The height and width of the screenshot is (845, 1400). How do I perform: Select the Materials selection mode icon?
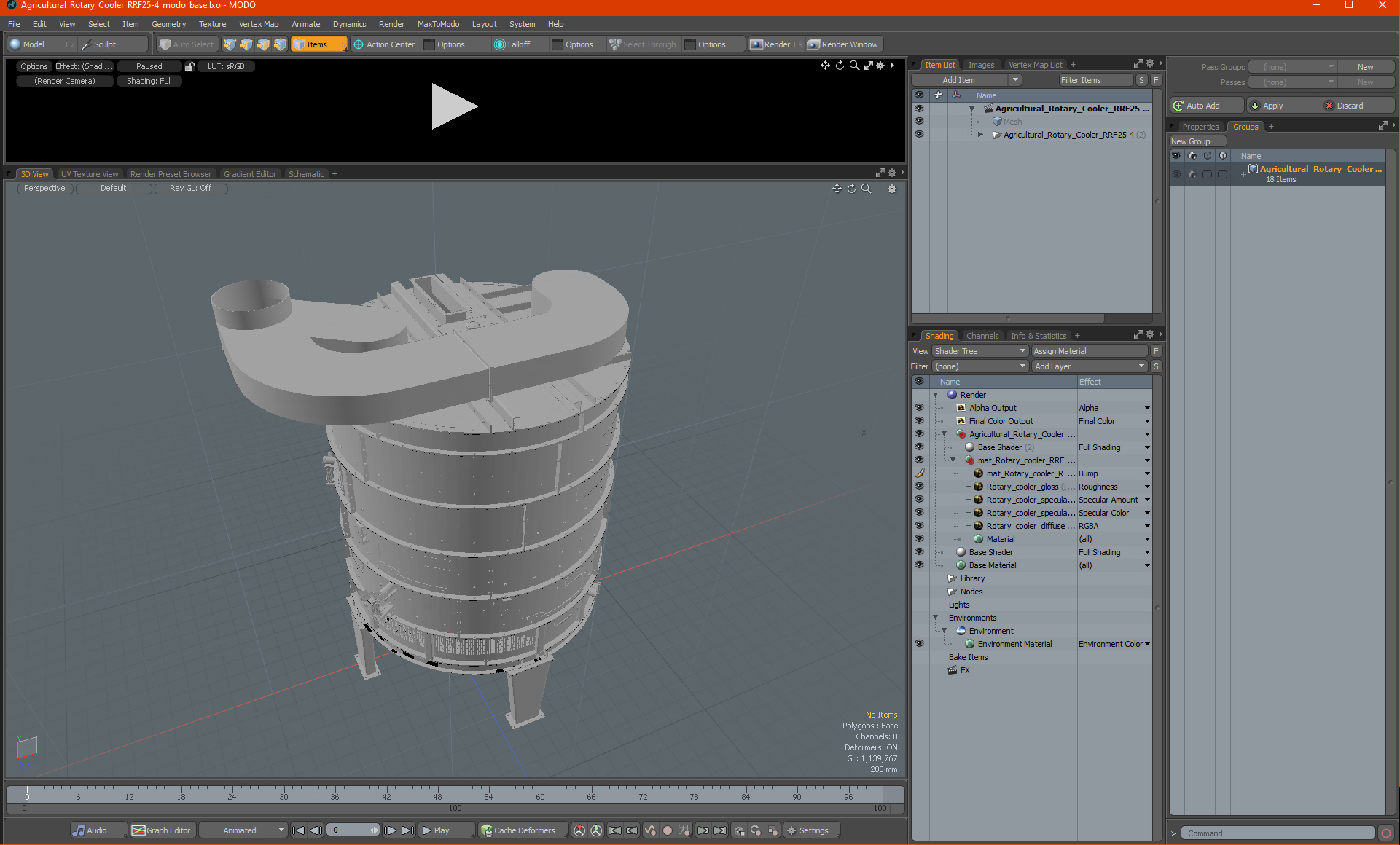[280, 44]
